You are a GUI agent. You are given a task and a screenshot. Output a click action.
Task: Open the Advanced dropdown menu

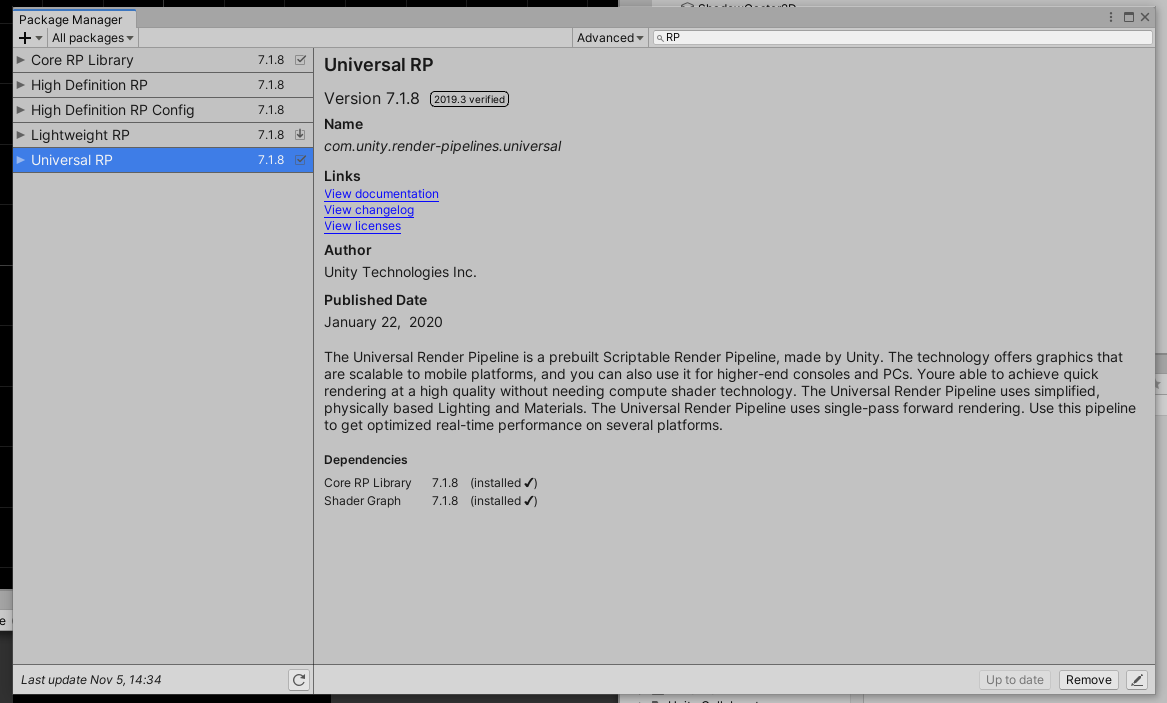point(610,38)
